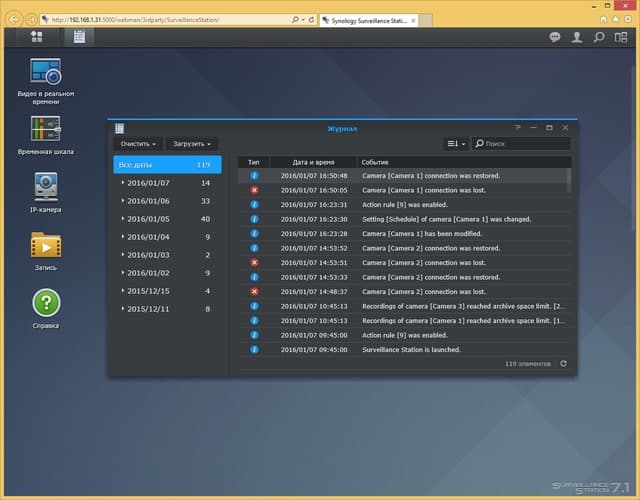Select the Все даты entry
The width and height of the screenshot is (640, 500).
[167, 164]
